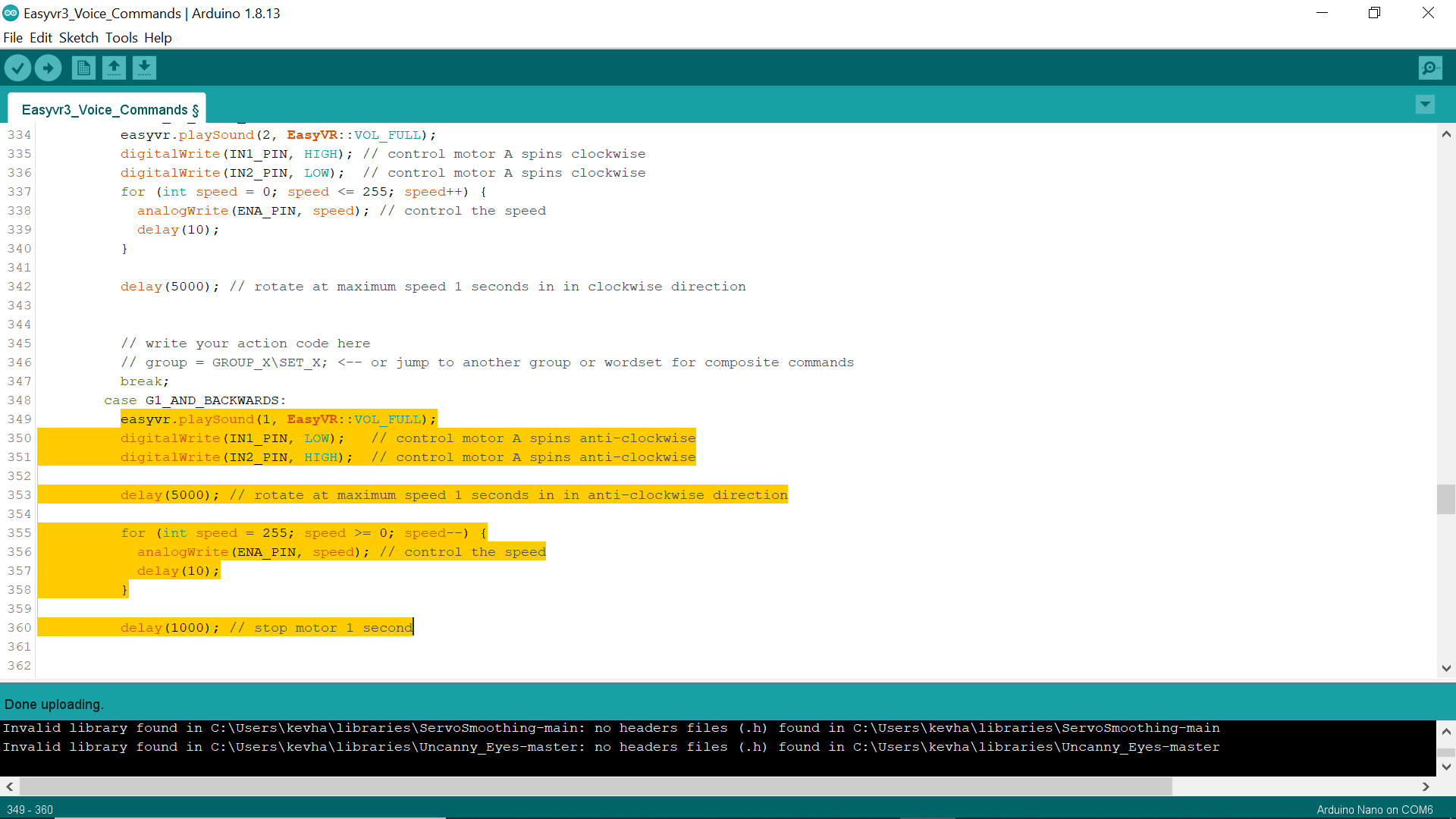This screenshot has width=1456, height=819.
Task: Open the File menu
Action: [12, 37]
